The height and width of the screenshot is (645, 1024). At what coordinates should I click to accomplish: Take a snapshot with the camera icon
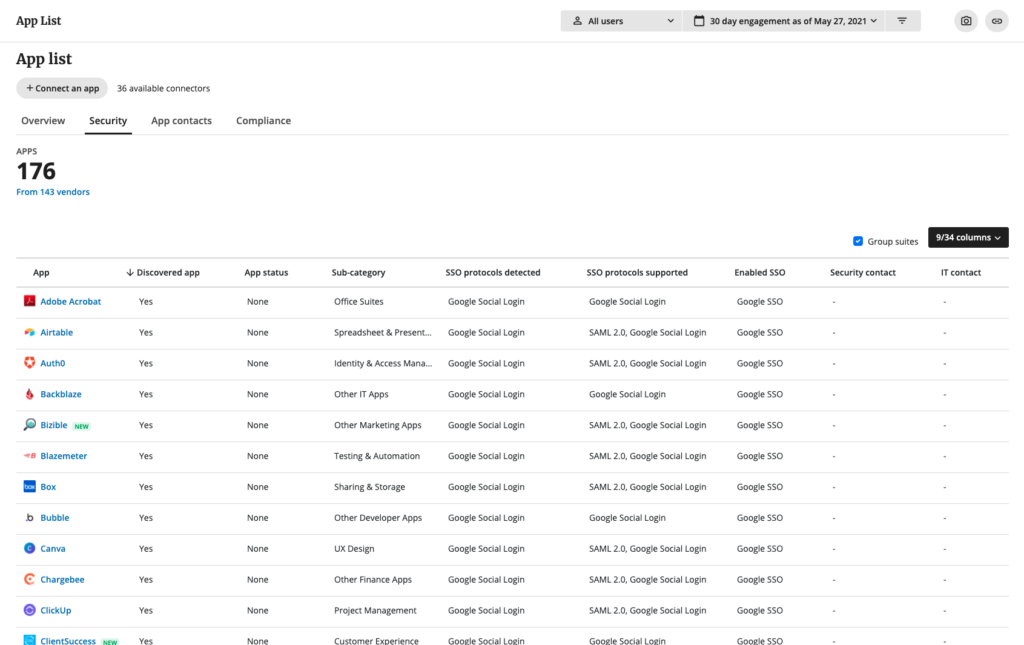pos(966,21)
